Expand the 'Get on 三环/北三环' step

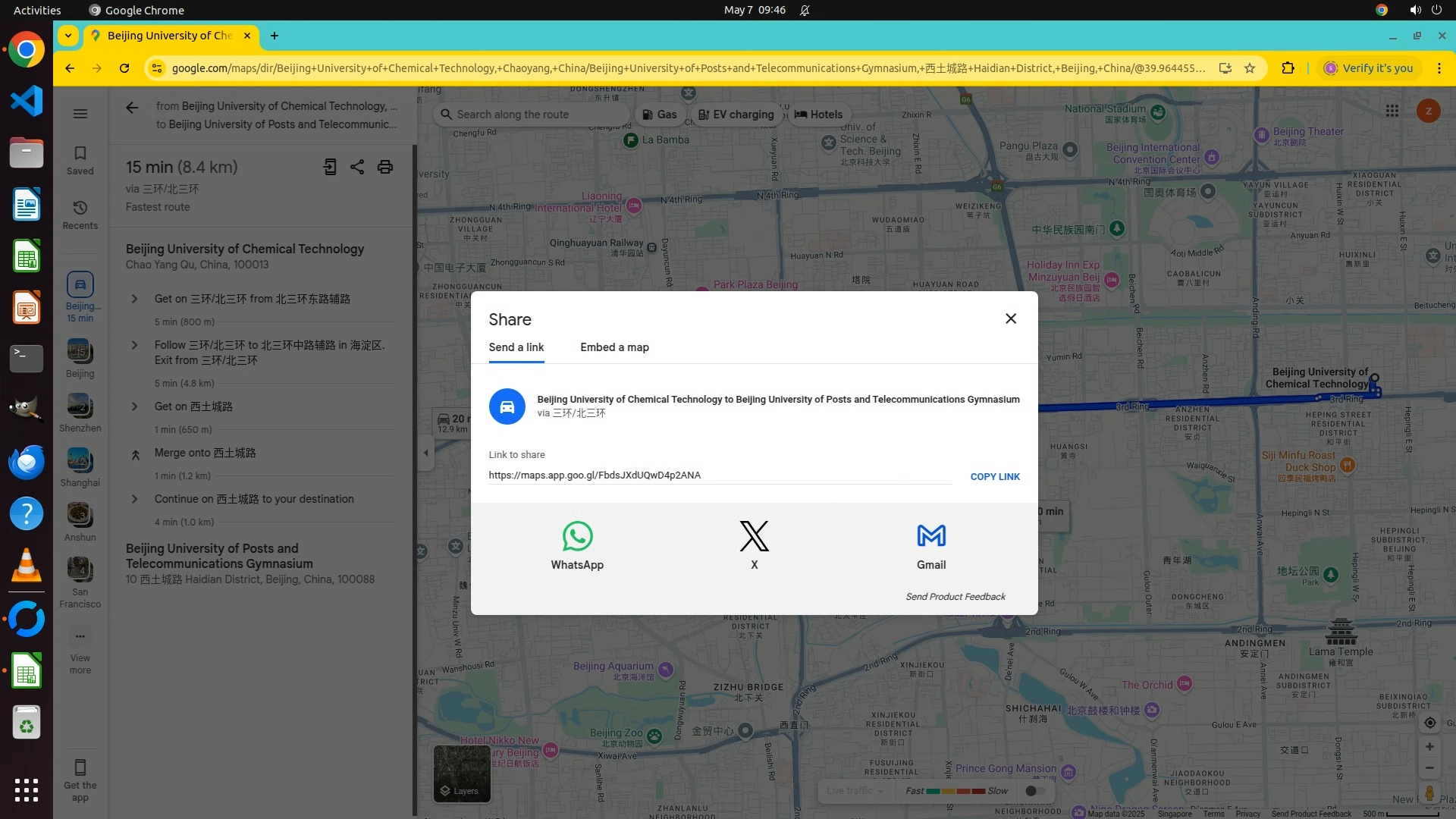(135, 300)
